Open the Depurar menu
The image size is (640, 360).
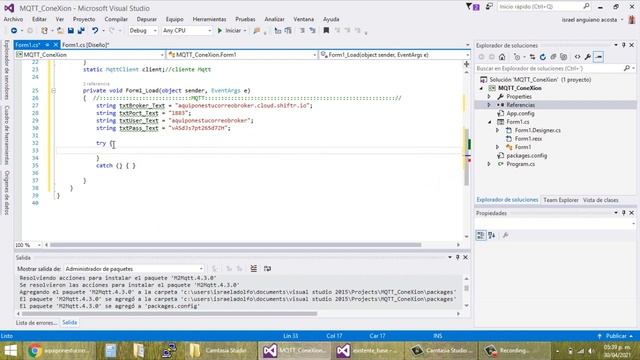click(x=147, y=19)
